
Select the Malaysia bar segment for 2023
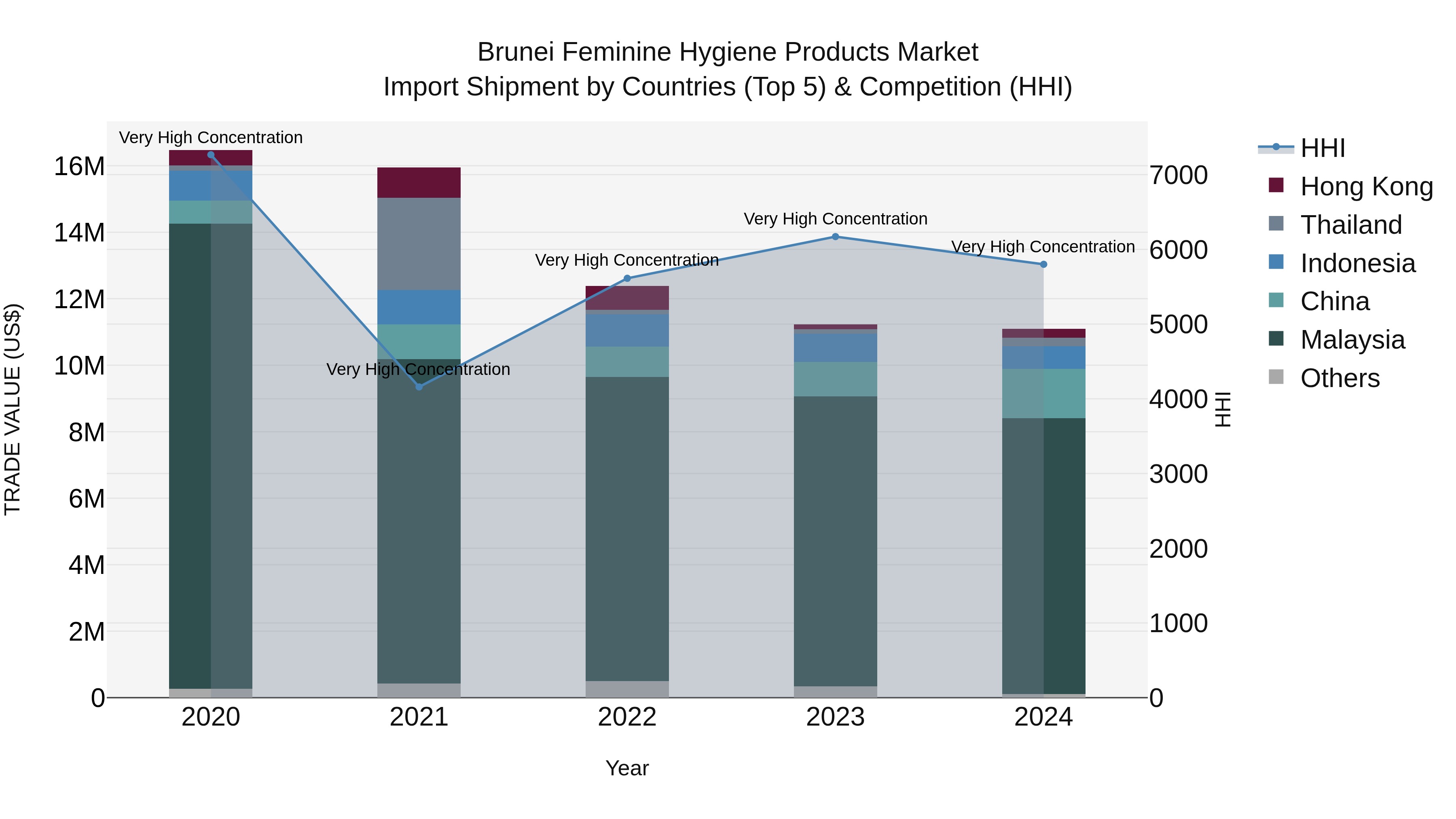click(836, 542)
